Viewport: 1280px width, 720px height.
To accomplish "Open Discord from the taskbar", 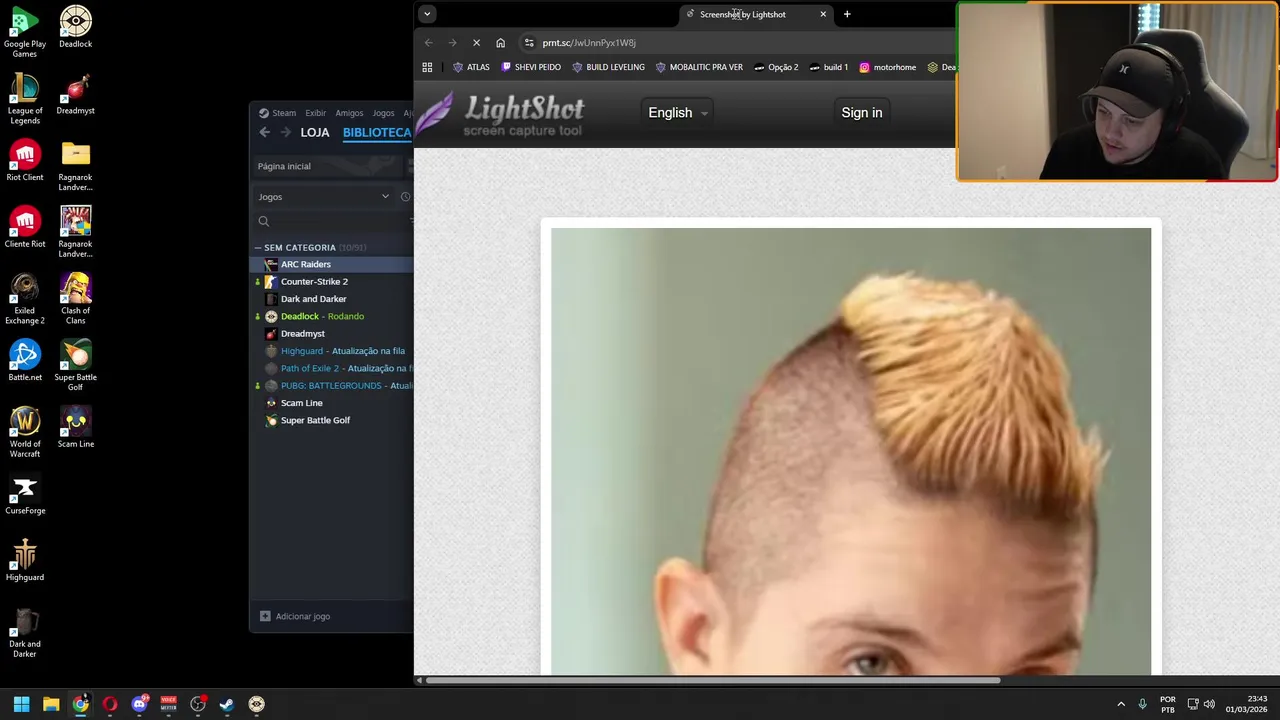I will point(139,704).
